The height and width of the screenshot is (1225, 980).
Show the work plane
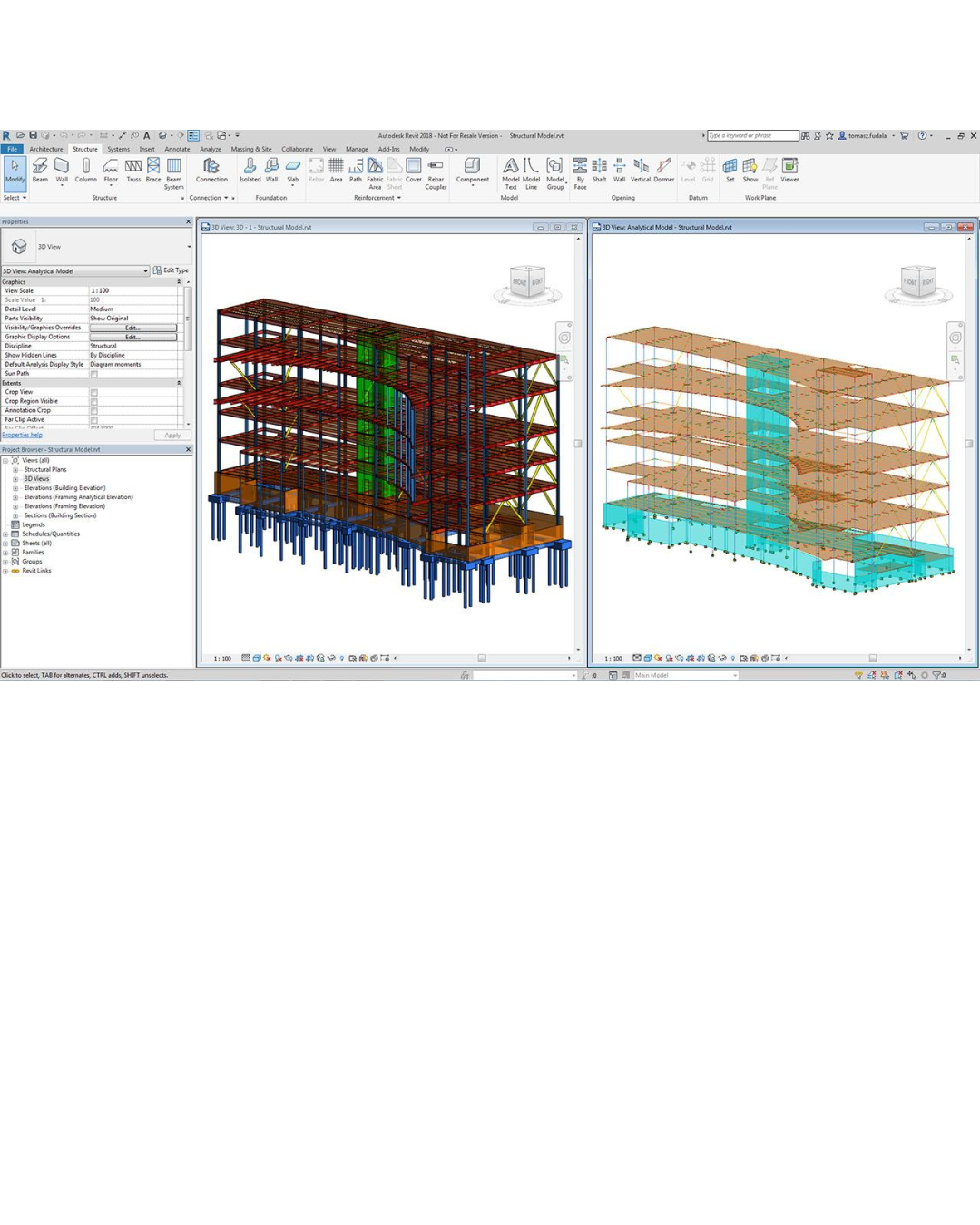point(750,171)
